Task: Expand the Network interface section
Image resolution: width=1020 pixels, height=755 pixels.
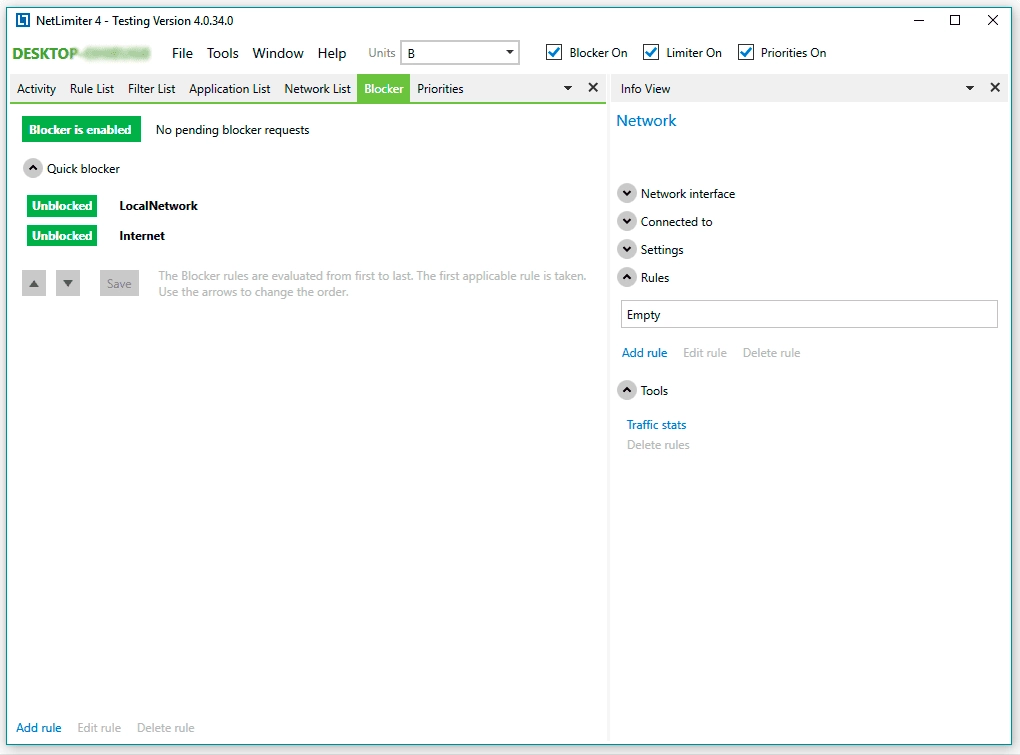Action: tap(626, 193)
